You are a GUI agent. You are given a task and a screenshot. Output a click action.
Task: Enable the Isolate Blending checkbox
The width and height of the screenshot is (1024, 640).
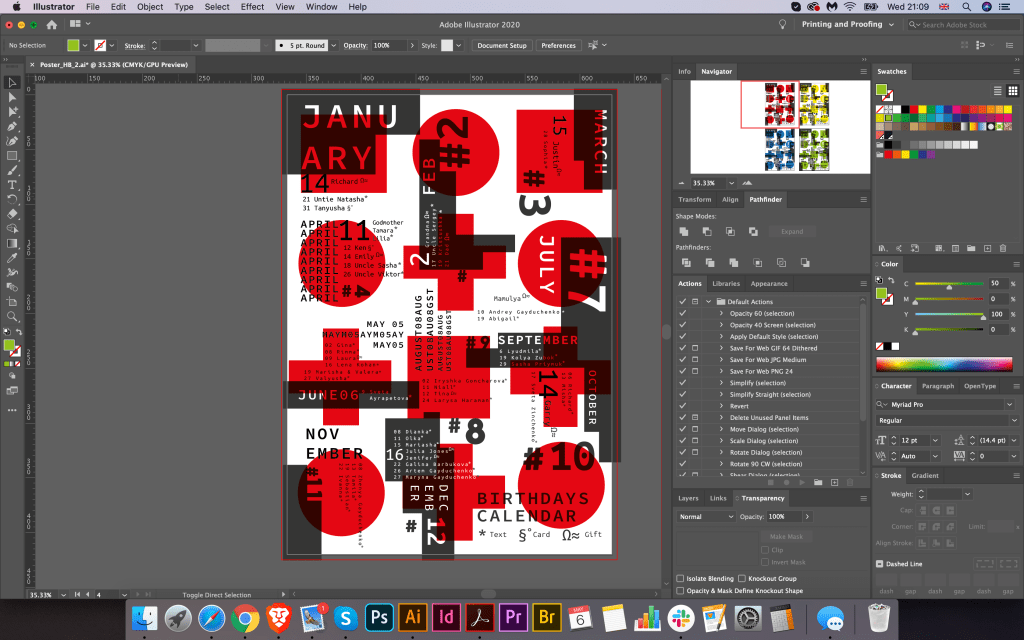680,578
